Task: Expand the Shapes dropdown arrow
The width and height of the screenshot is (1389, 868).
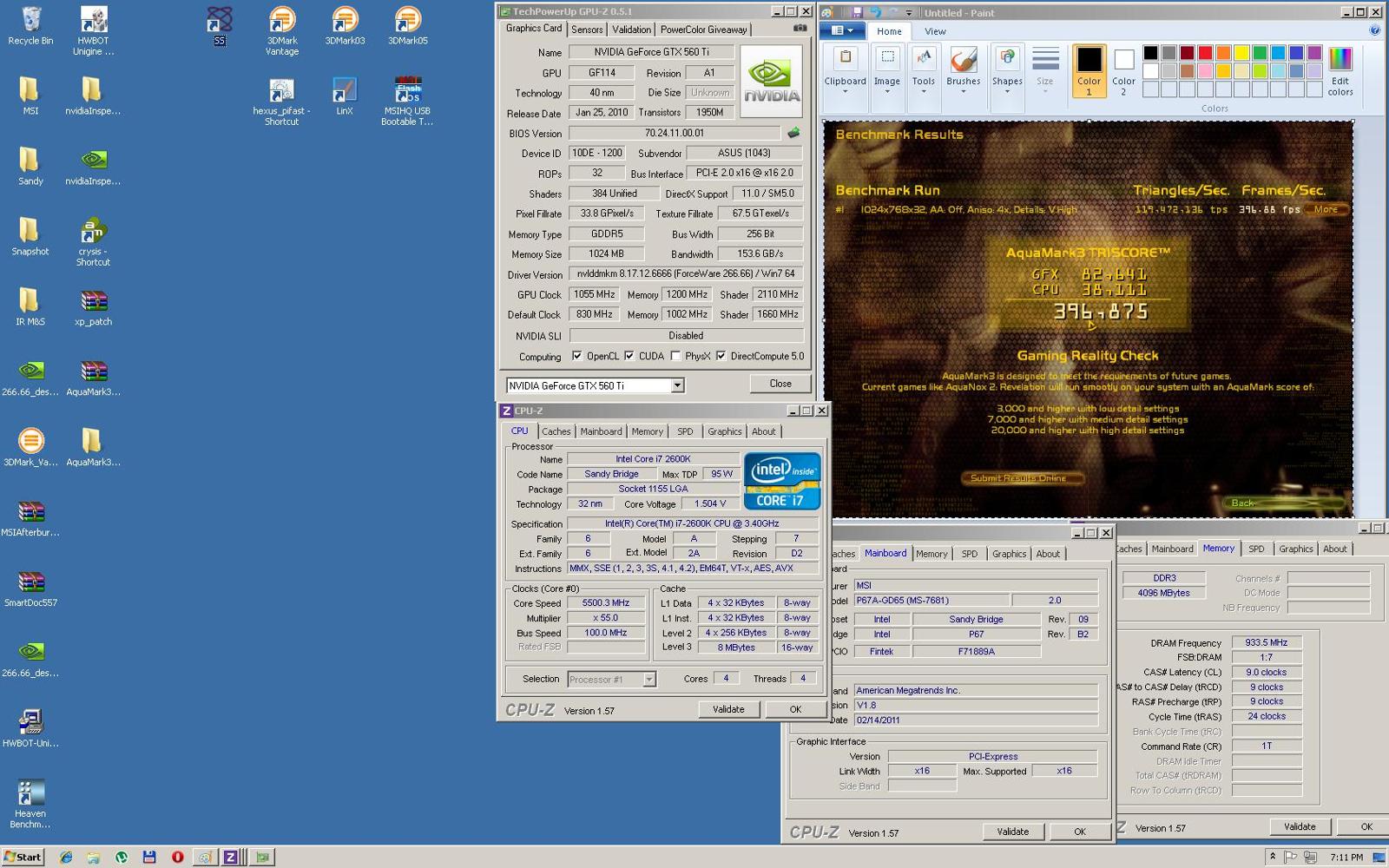Action: click(x=1007, y=91)
